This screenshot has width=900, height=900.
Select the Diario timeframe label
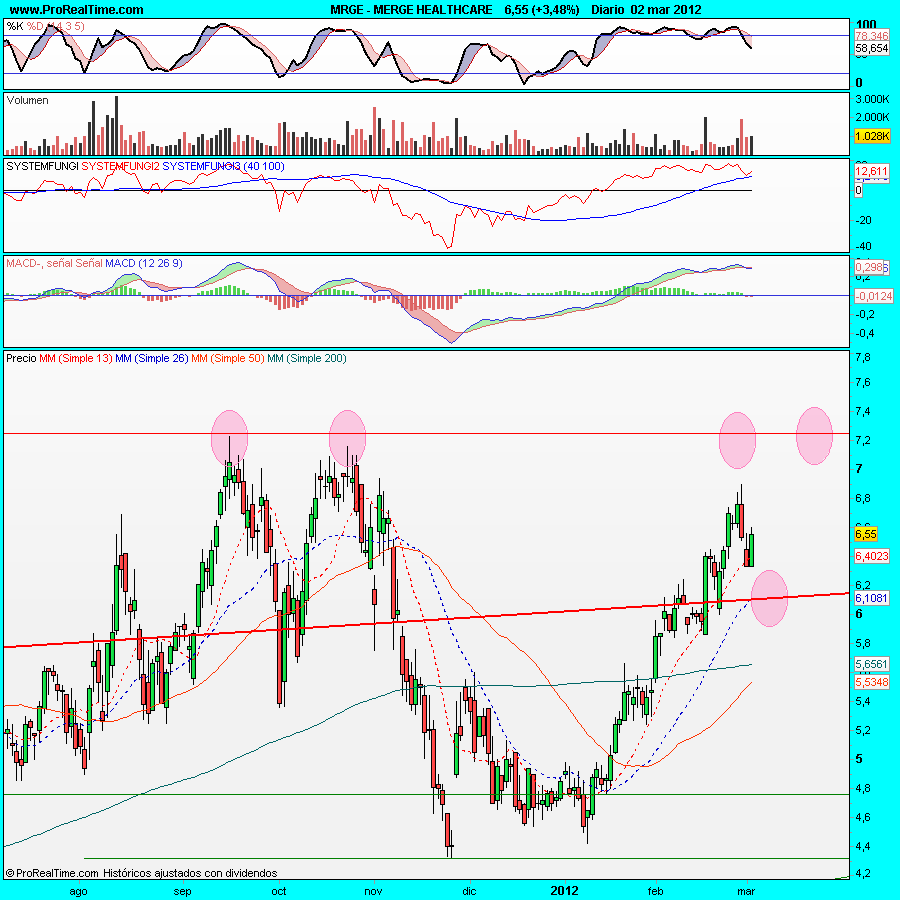(607, 9)
